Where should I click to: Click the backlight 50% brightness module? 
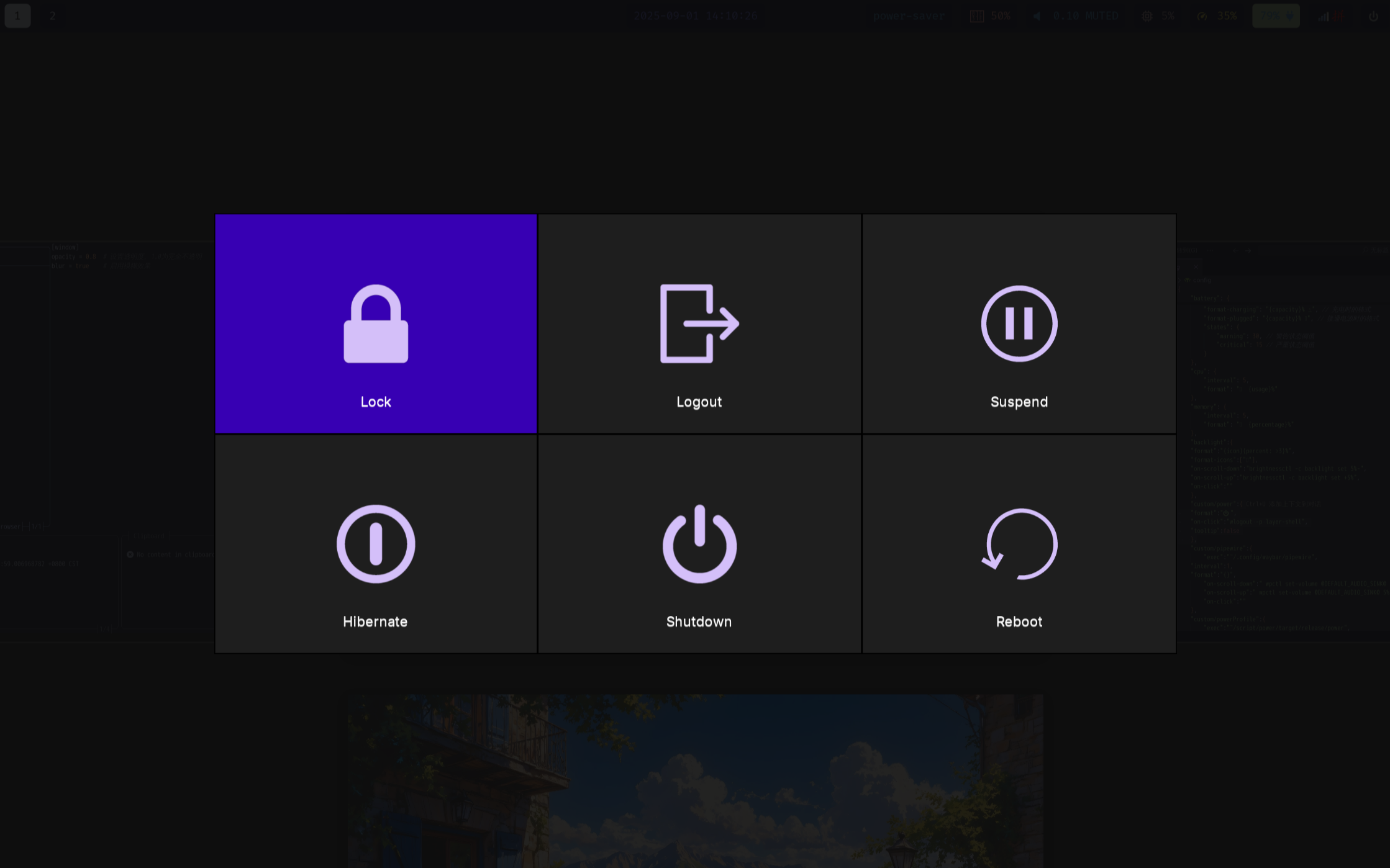(990, 16)
